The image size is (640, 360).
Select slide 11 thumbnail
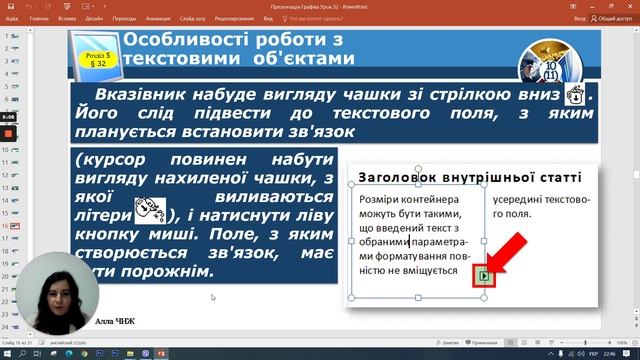15,162
